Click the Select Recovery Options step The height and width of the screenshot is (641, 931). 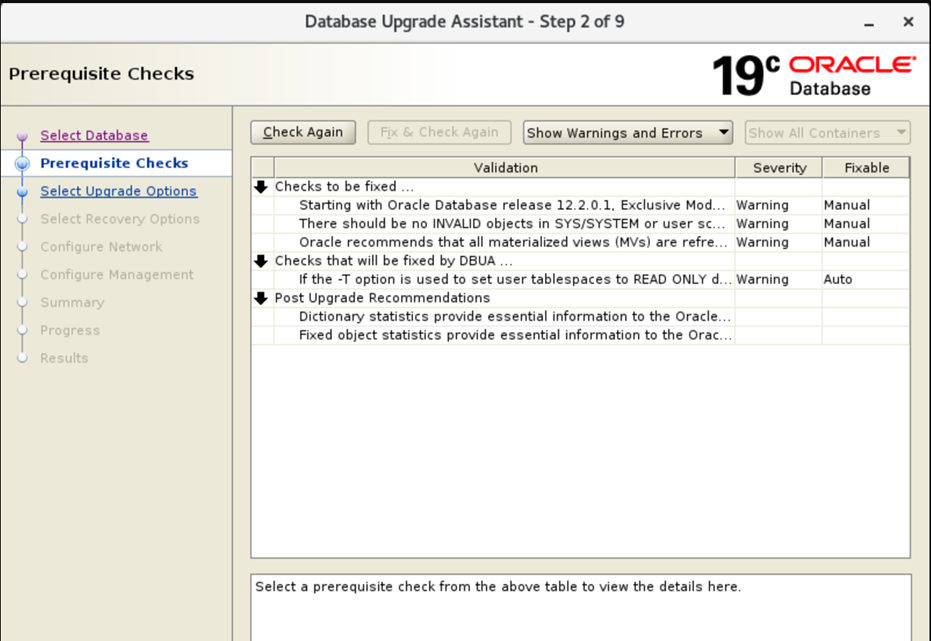click(120, 219)
